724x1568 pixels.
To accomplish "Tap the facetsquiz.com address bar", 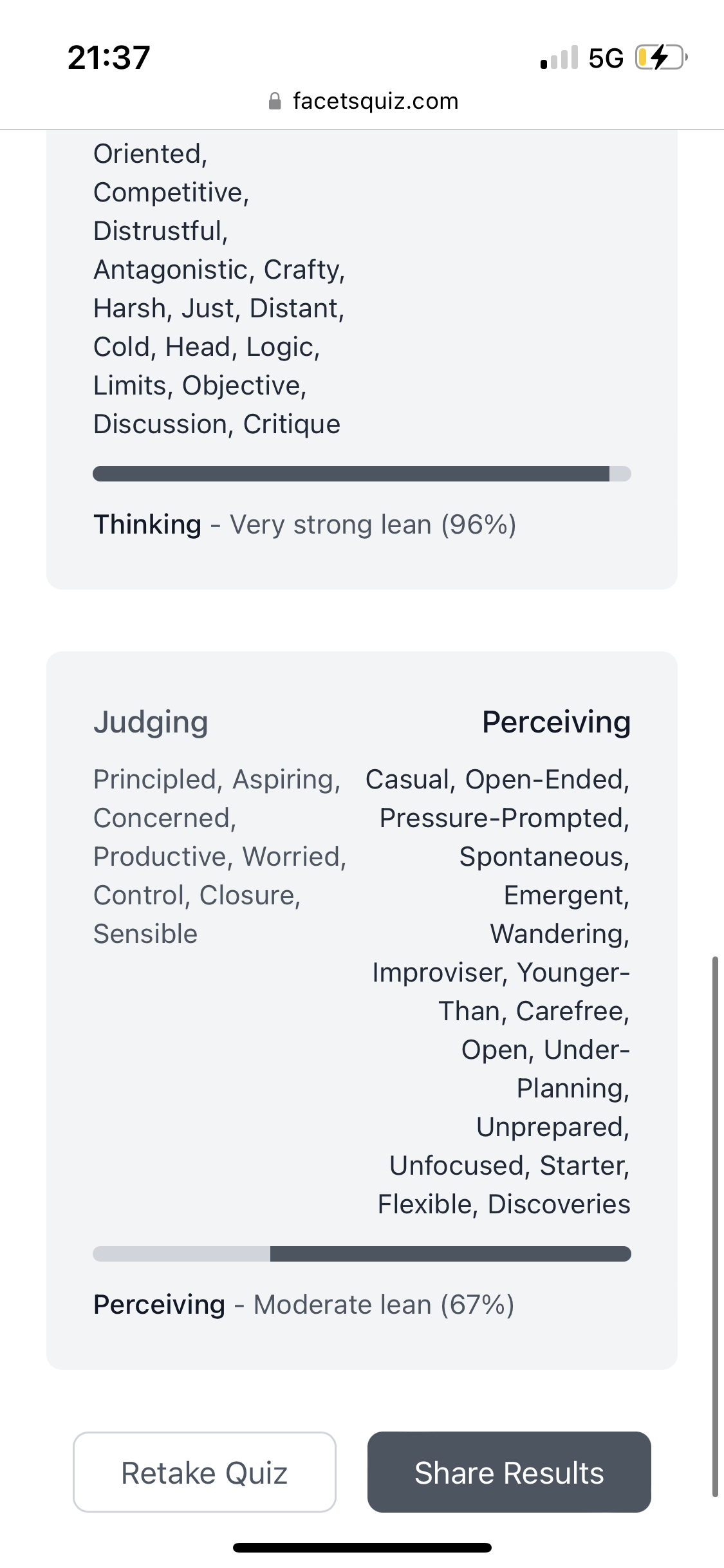I will pyautogui.click(x=375, y=101).
